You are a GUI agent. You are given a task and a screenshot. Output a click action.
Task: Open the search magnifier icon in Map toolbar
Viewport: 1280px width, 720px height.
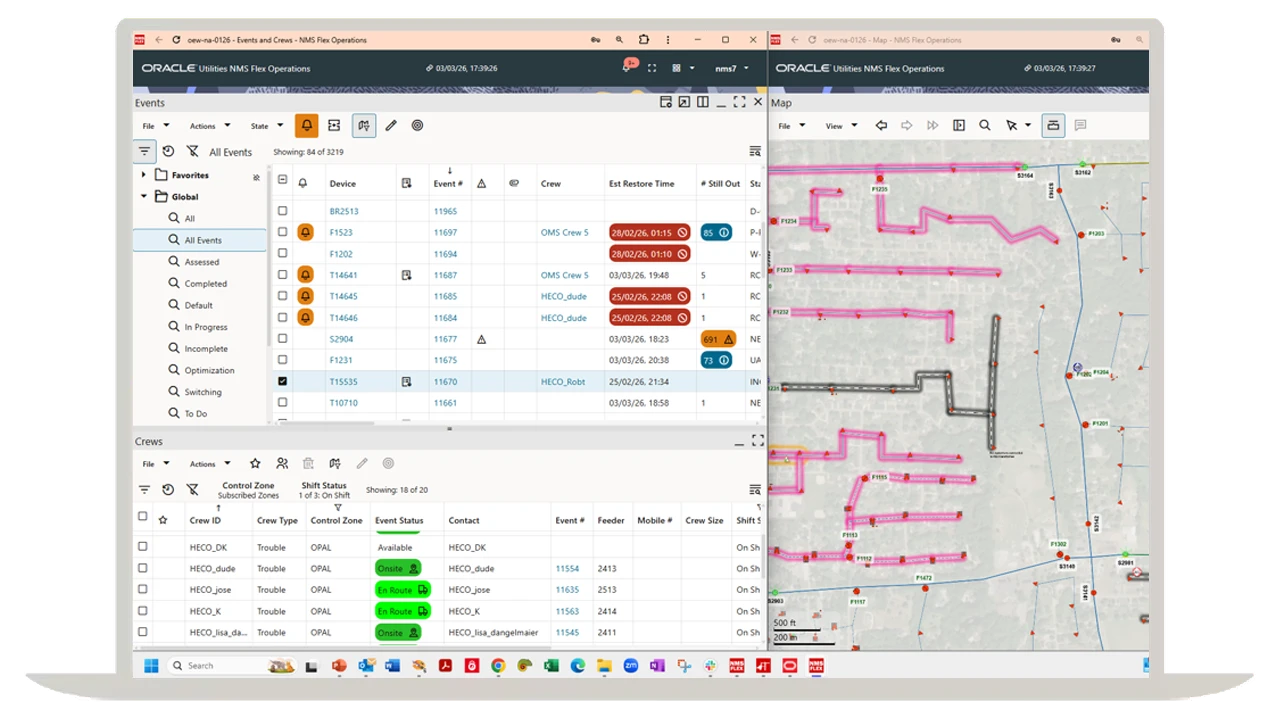(x=985, y=125)
